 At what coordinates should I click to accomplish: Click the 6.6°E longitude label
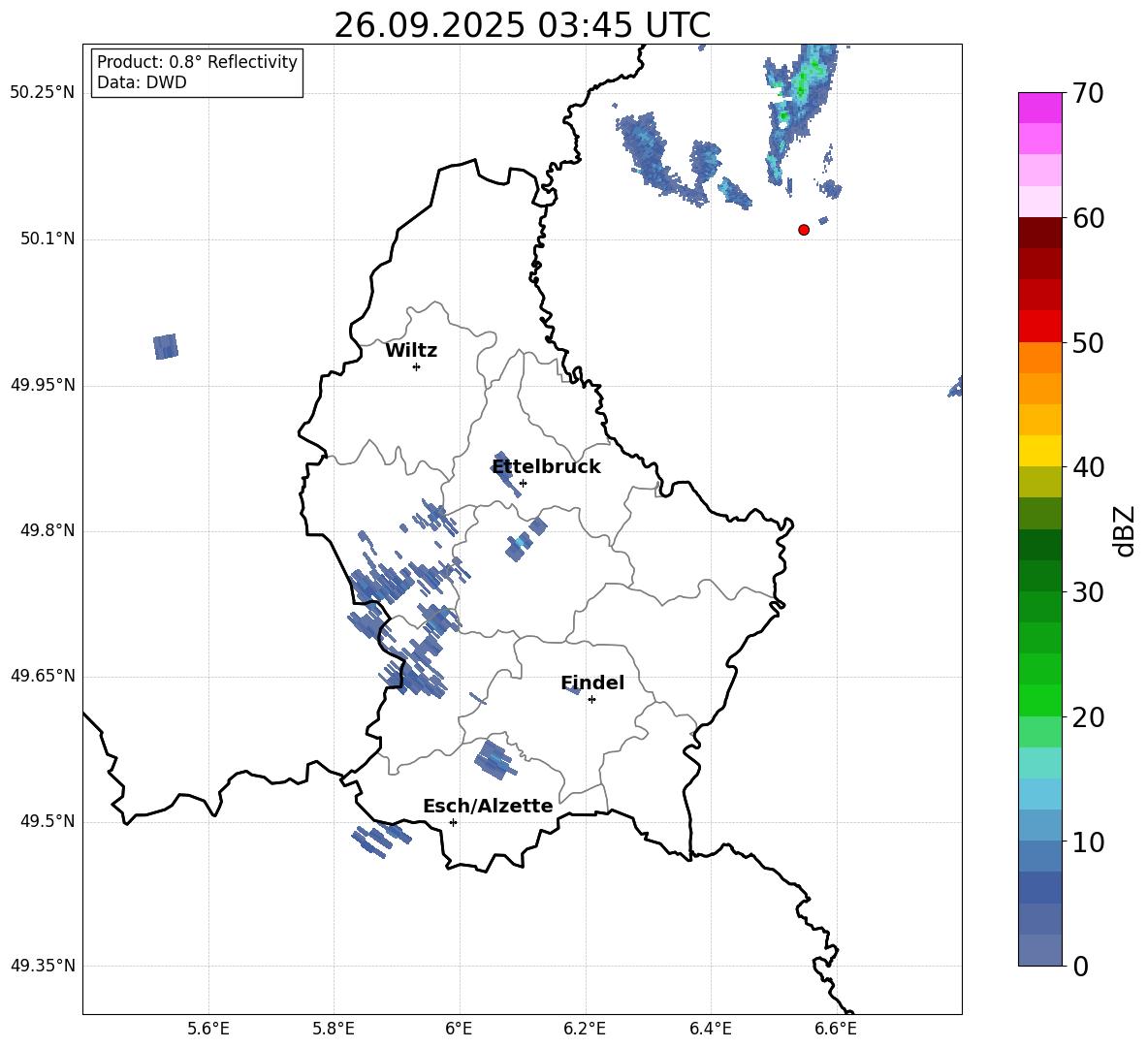pos(836,1029)
